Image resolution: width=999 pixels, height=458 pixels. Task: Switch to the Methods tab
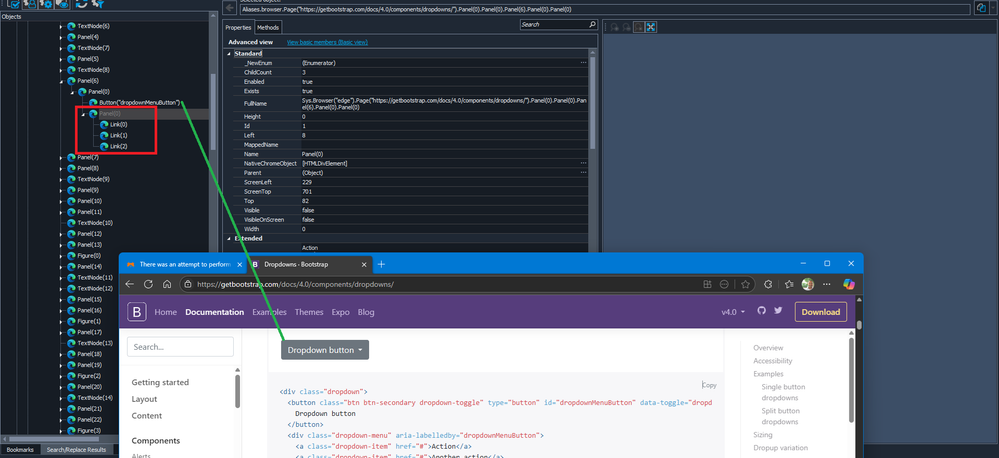tap(268, 27)
